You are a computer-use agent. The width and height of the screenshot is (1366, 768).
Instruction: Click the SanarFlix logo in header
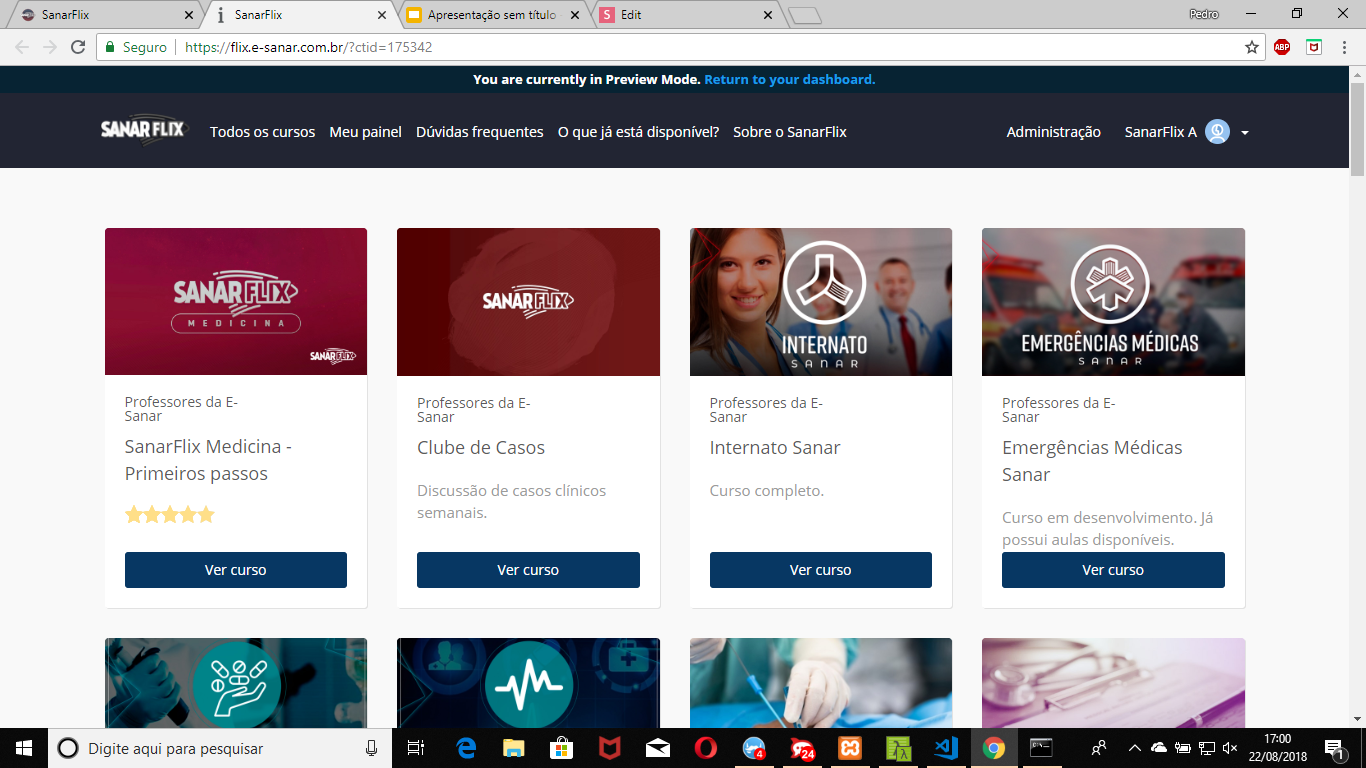143,130
